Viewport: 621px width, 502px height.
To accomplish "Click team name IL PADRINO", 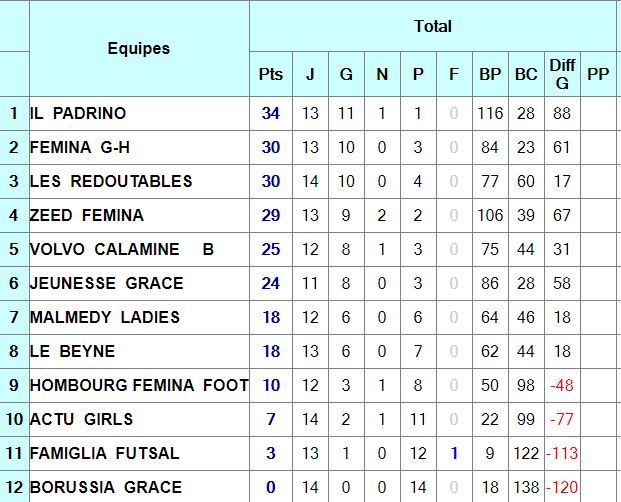I will point(78,113).
